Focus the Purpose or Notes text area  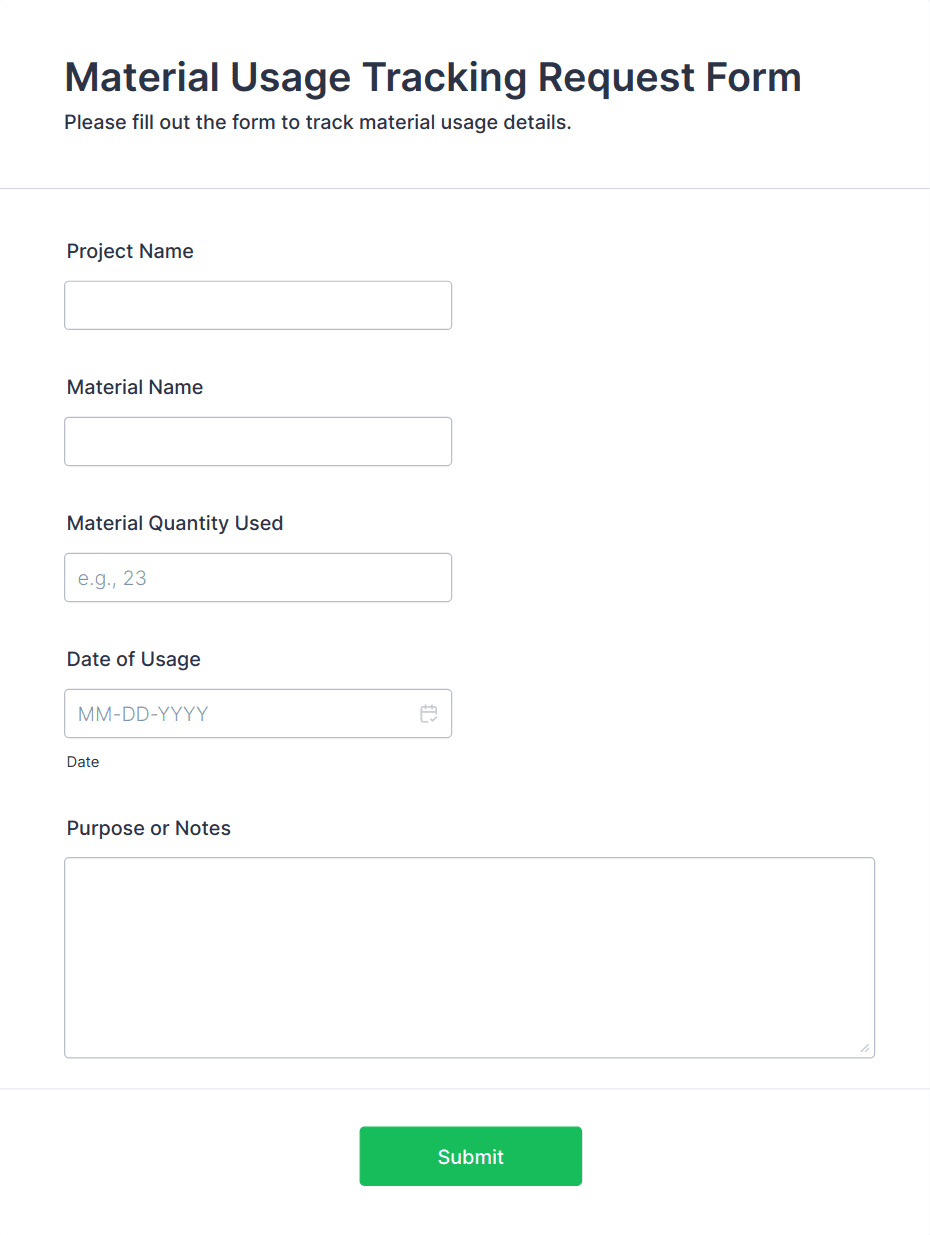pos(469,957)
